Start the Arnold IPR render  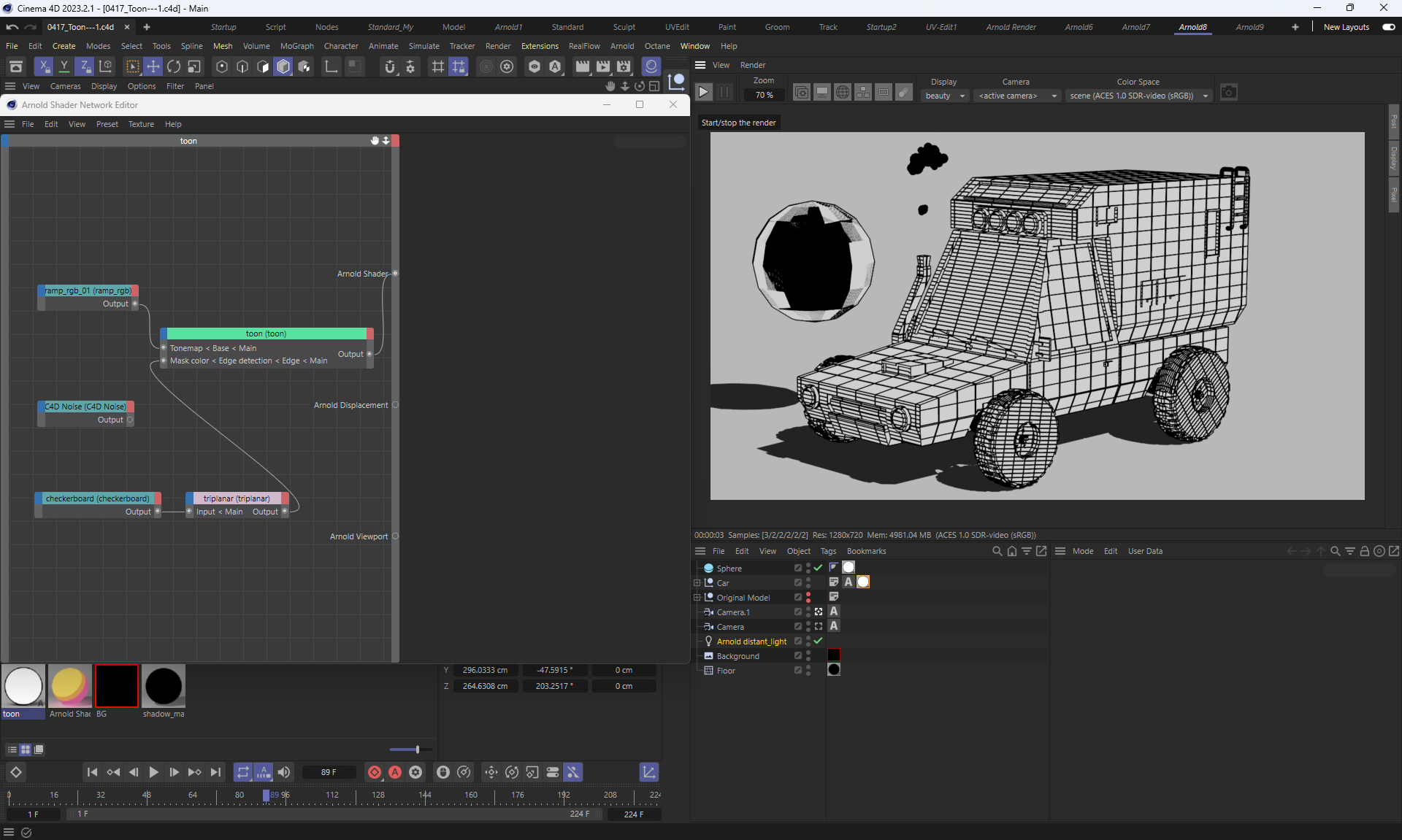pos(703,93)
